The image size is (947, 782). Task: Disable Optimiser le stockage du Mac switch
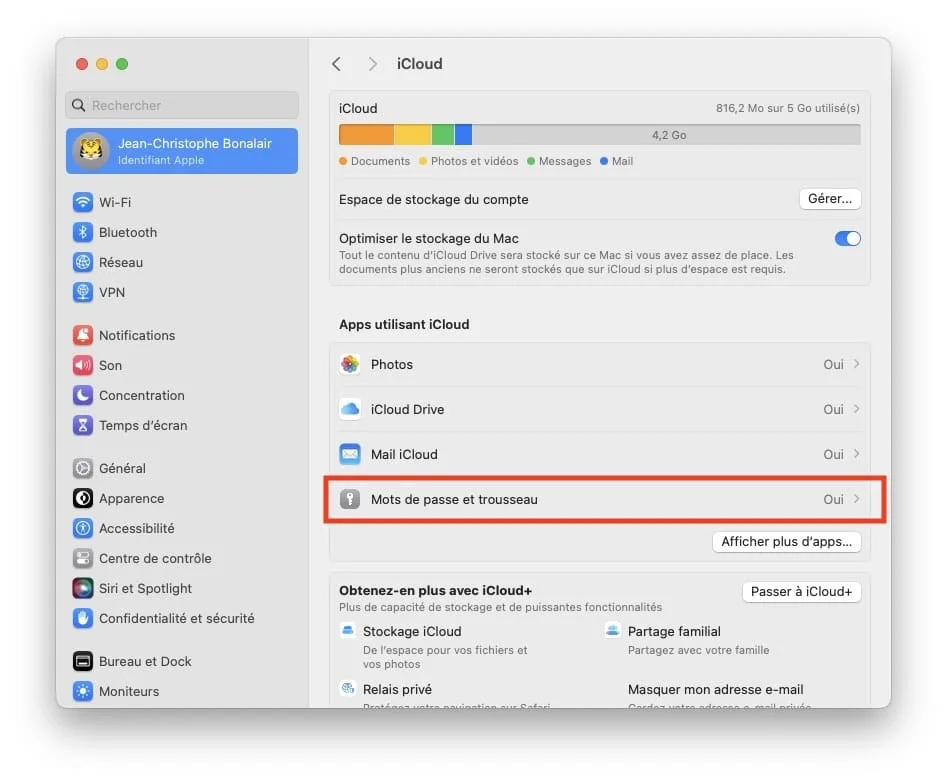(847, 239)
